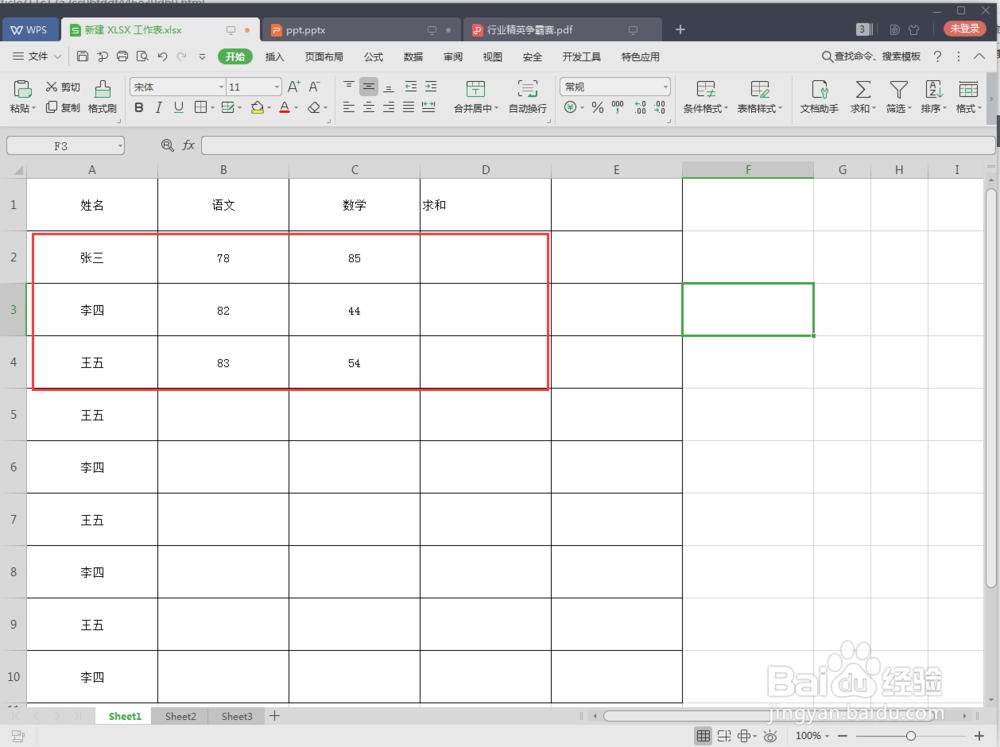Image resolution: width=1000 pixels, height=747 pixels.
Task: Toggle eye protection mode in status bar
Action: (x=770, y=736)
